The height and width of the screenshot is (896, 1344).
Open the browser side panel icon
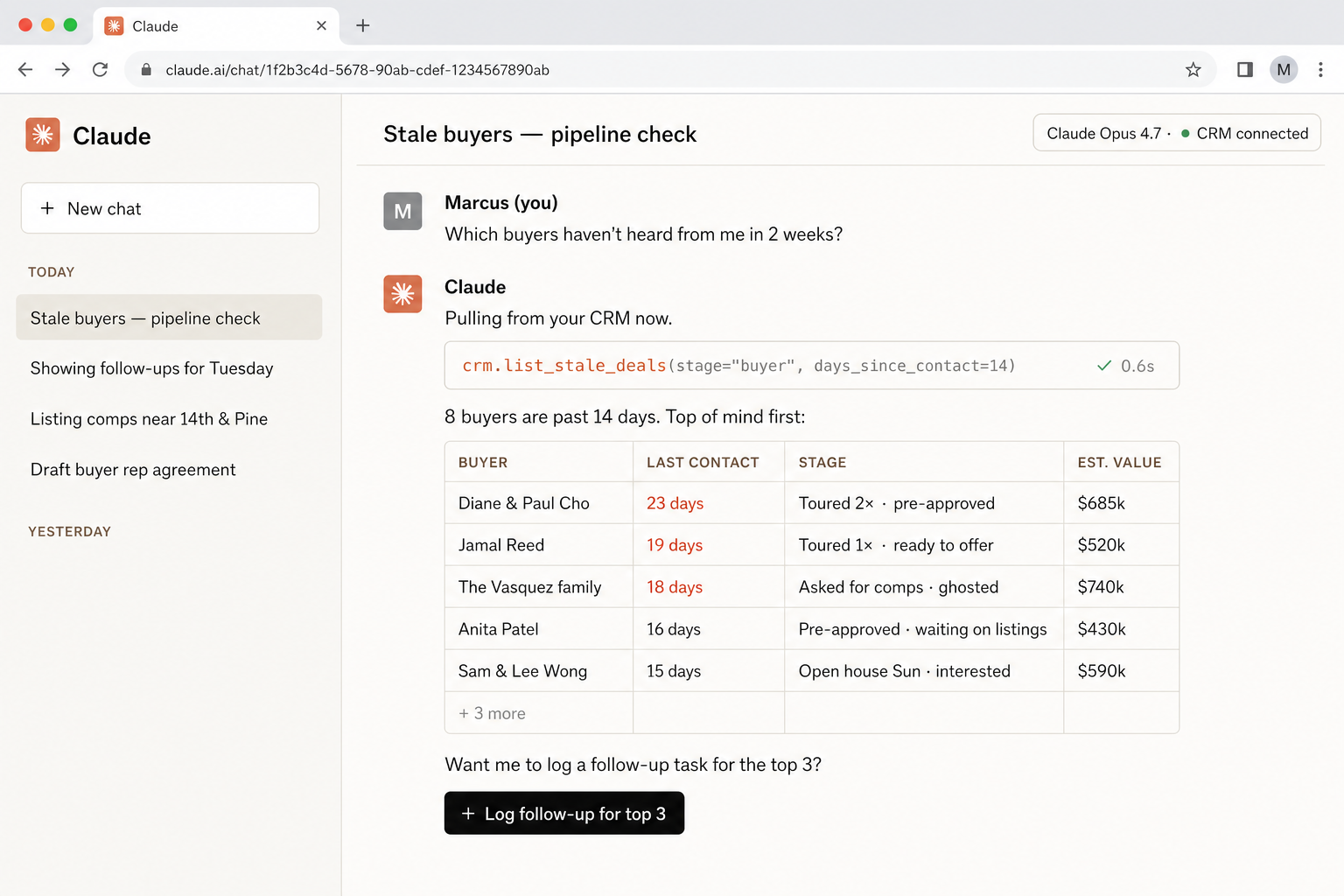[1244, 70]
